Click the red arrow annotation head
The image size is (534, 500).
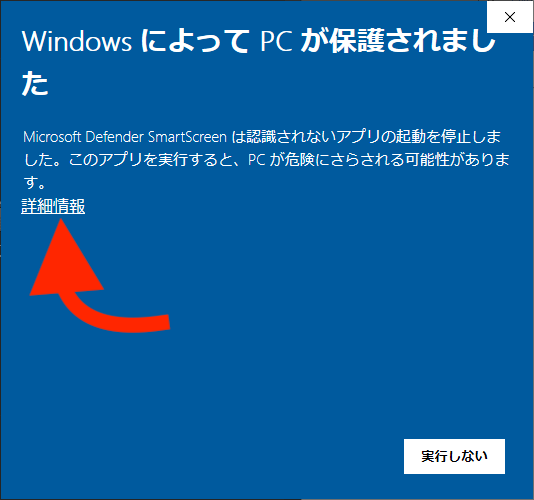(x=66, y=260)
